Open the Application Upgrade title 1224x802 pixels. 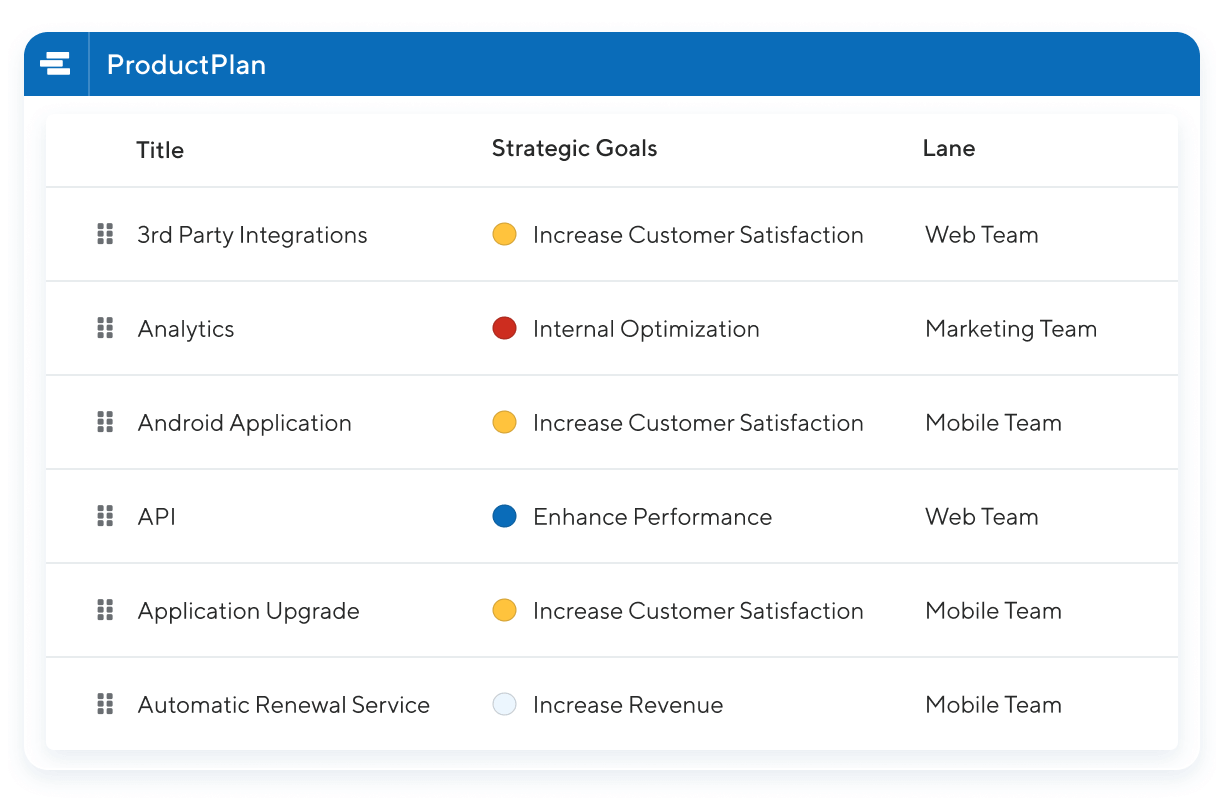click(x=249, y=611)
